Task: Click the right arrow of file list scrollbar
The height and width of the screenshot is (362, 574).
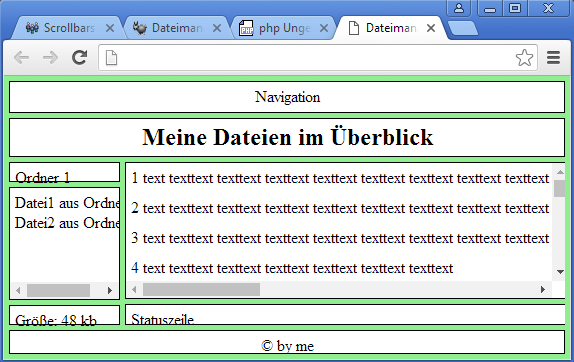Action: [x=109, y=291]
